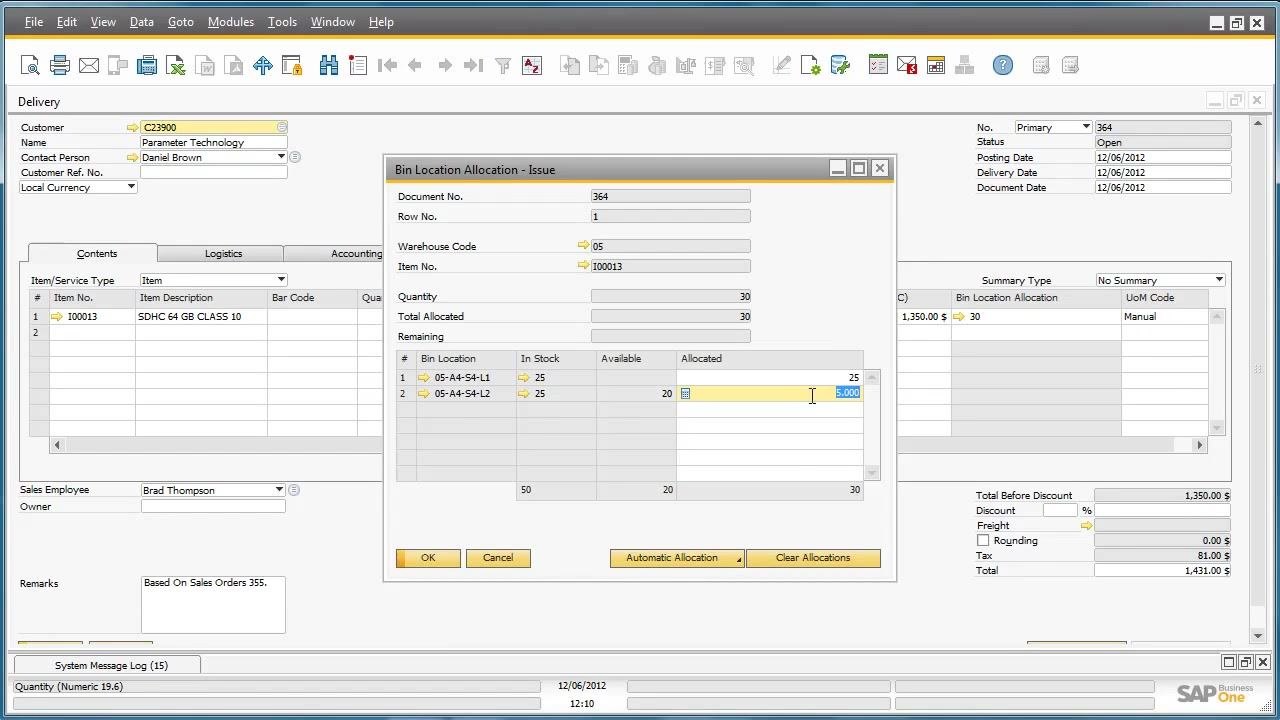Screen dimensions: 1280x720
Task: Open Print Preview from toolbar
Action: [x=30, y=66]
